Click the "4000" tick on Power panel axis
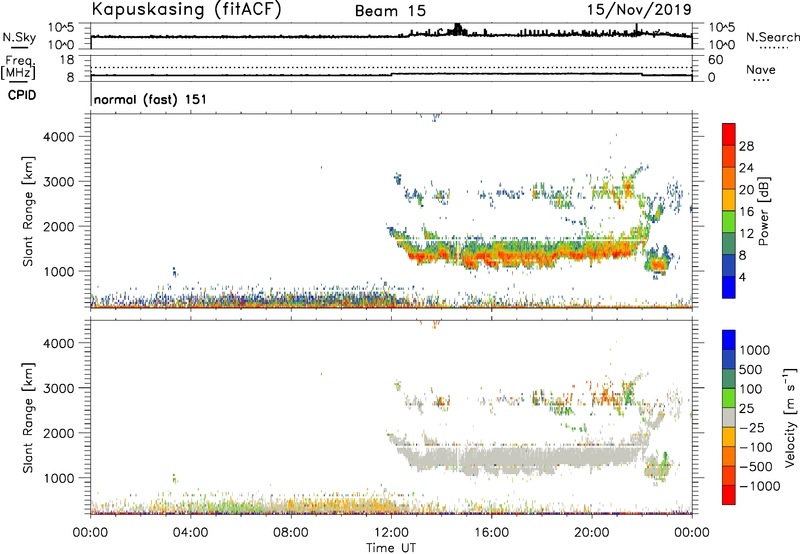This screenshot has height=554, width=800. pyautogui.click(x=58, y=137)
